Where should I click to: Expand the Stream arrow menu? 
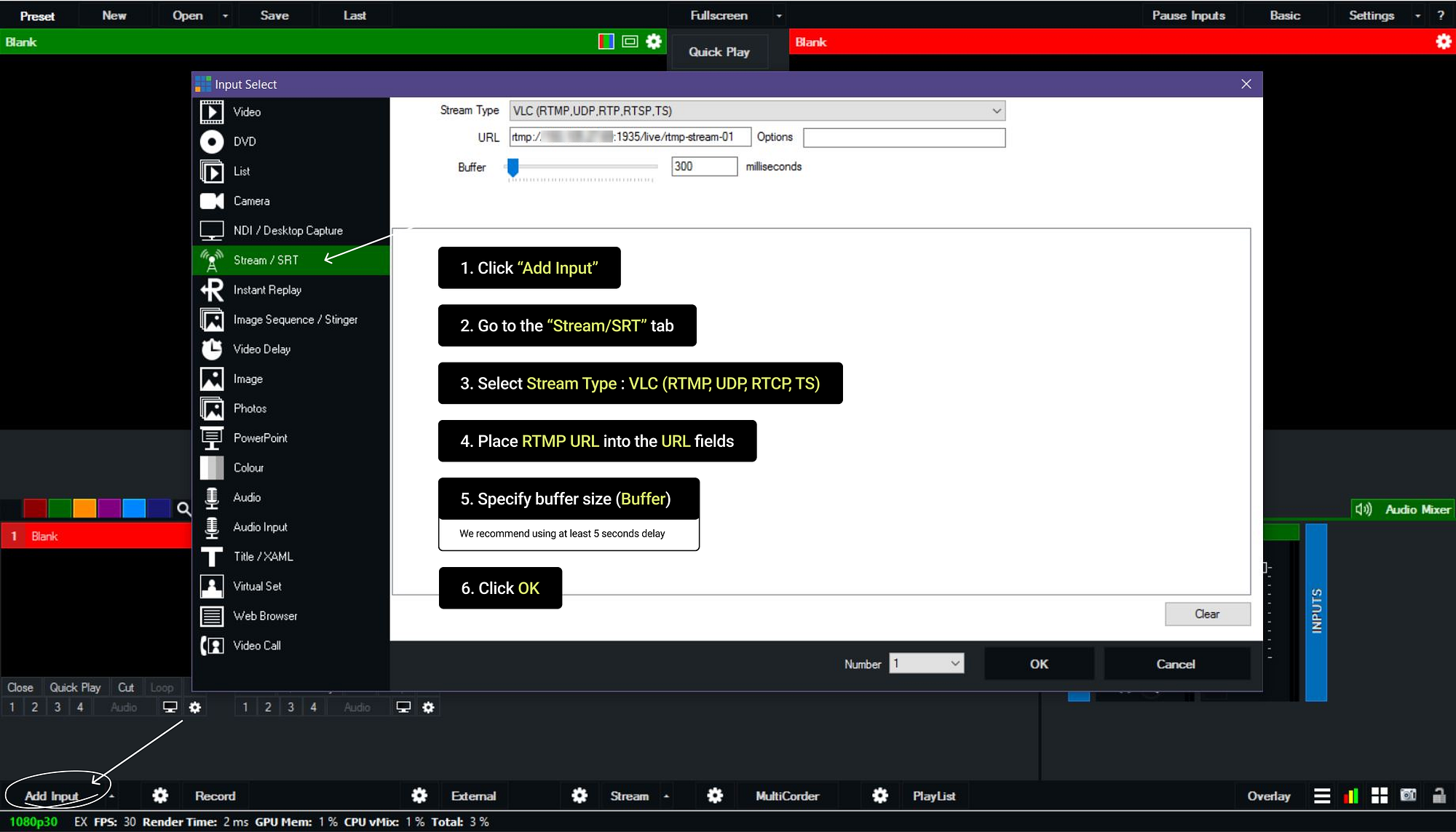click(666, 796)
